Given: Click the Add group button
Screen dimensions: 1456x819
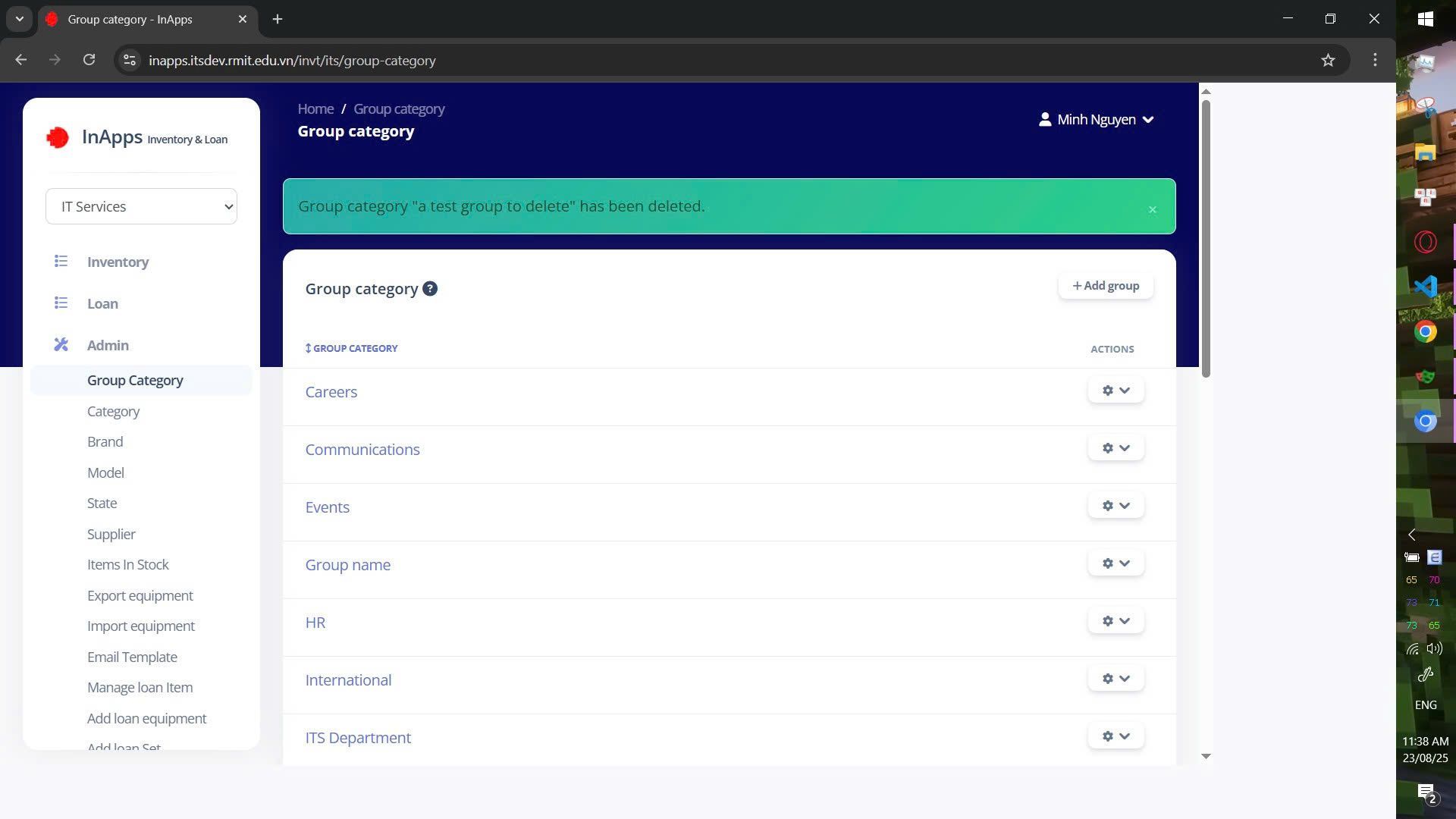Looking at the screenshot, I should click(x=1106, y=286).
